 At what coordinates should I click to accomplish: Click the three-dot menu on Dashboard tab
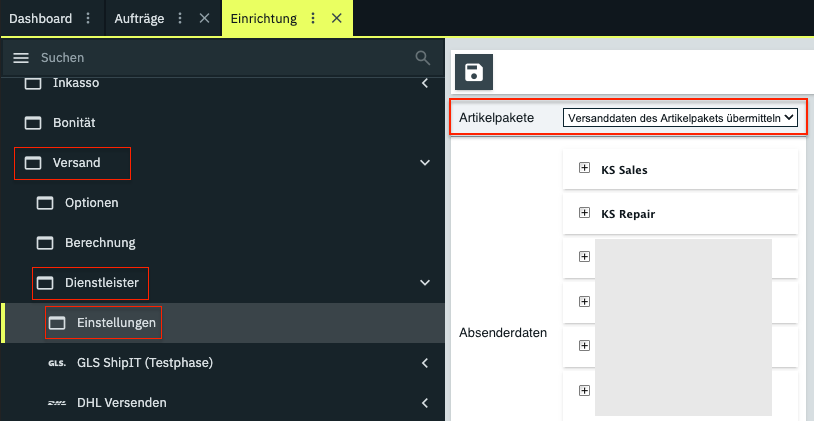[88, 18]
